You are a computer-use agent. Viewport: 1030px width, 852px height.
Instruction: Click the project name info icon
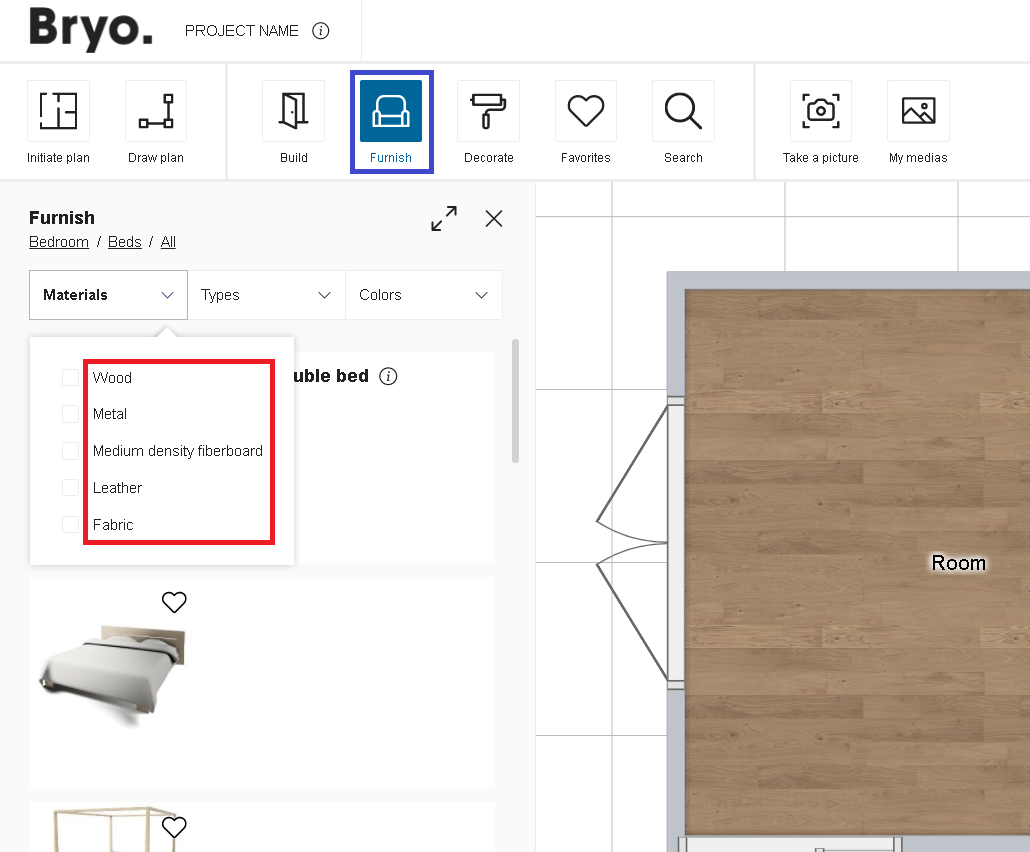click(321, 31)
